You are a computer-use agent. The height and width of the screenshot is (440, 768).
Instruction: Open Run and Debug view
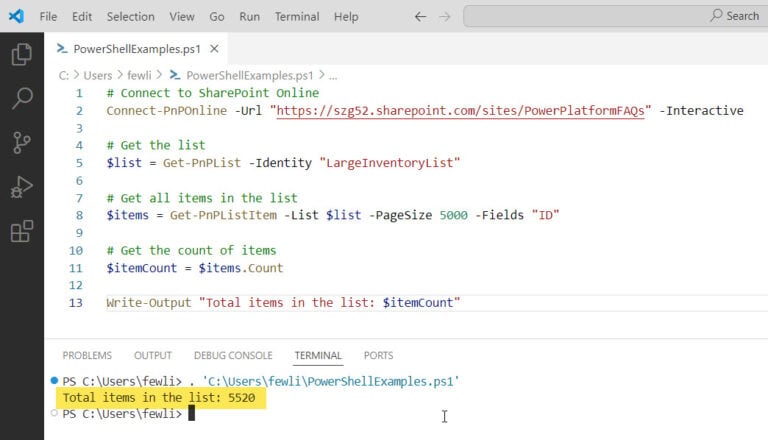coord(22,187)
